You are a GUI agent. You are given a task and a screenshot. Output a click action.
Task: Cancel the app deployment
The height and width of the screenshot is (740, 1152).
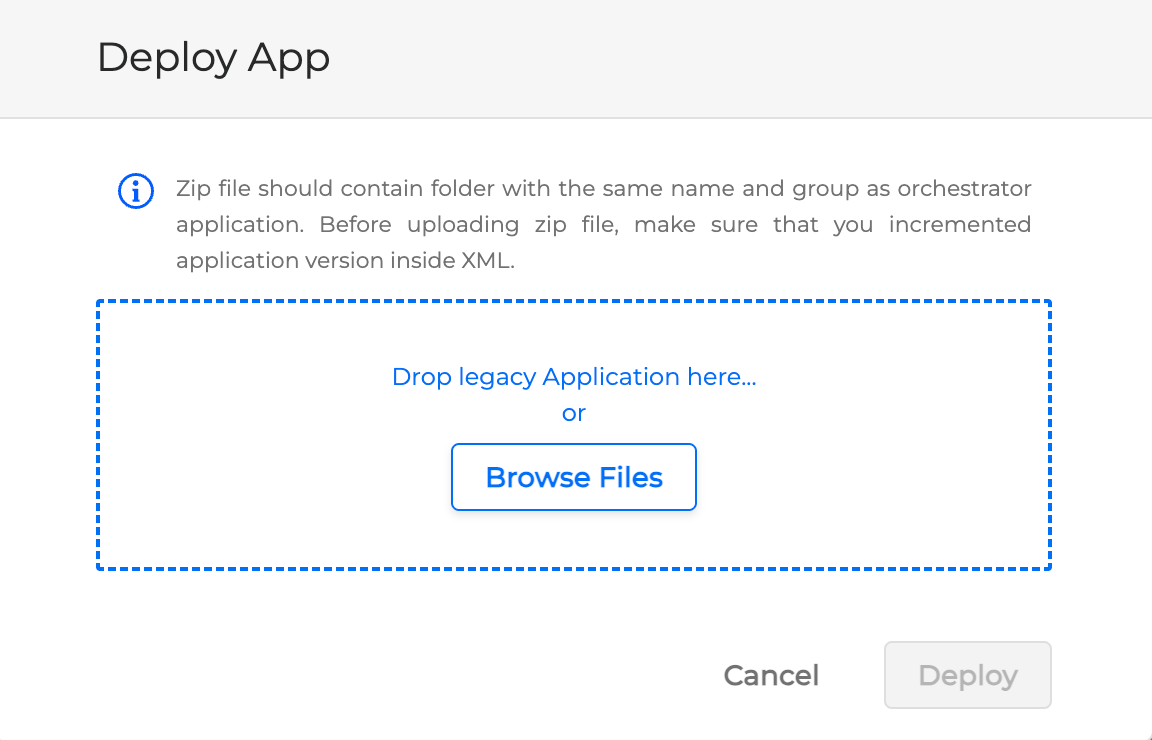coord(770,675)
